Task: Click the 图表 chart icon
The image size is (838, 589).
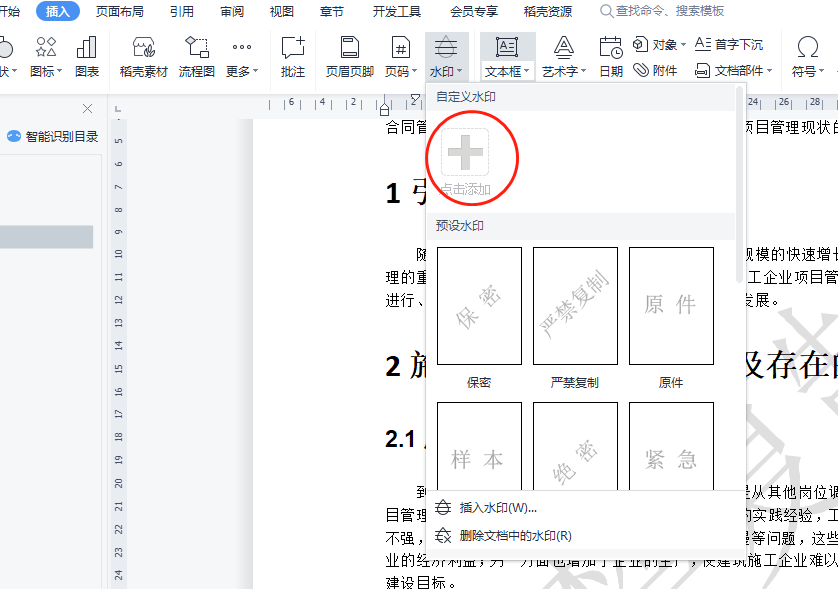Action: point(87,57)
